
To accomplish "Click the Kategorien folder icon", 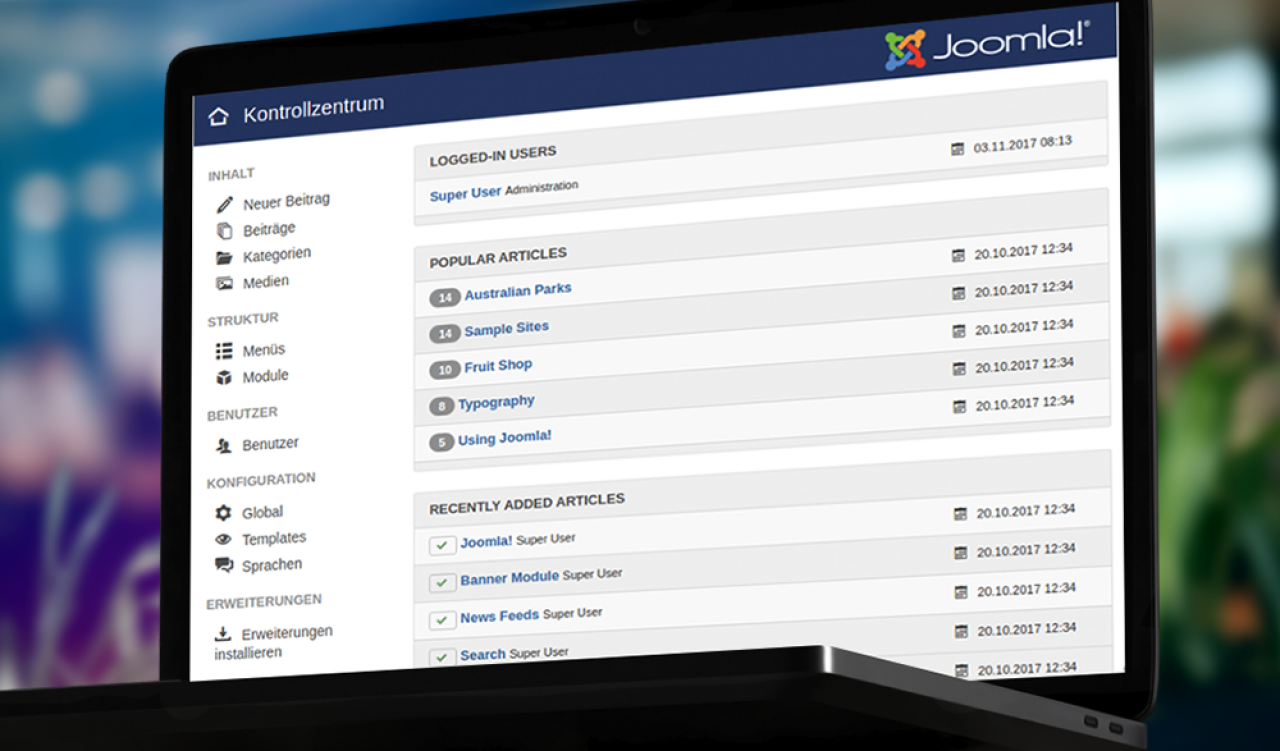I will pos(224,258).
